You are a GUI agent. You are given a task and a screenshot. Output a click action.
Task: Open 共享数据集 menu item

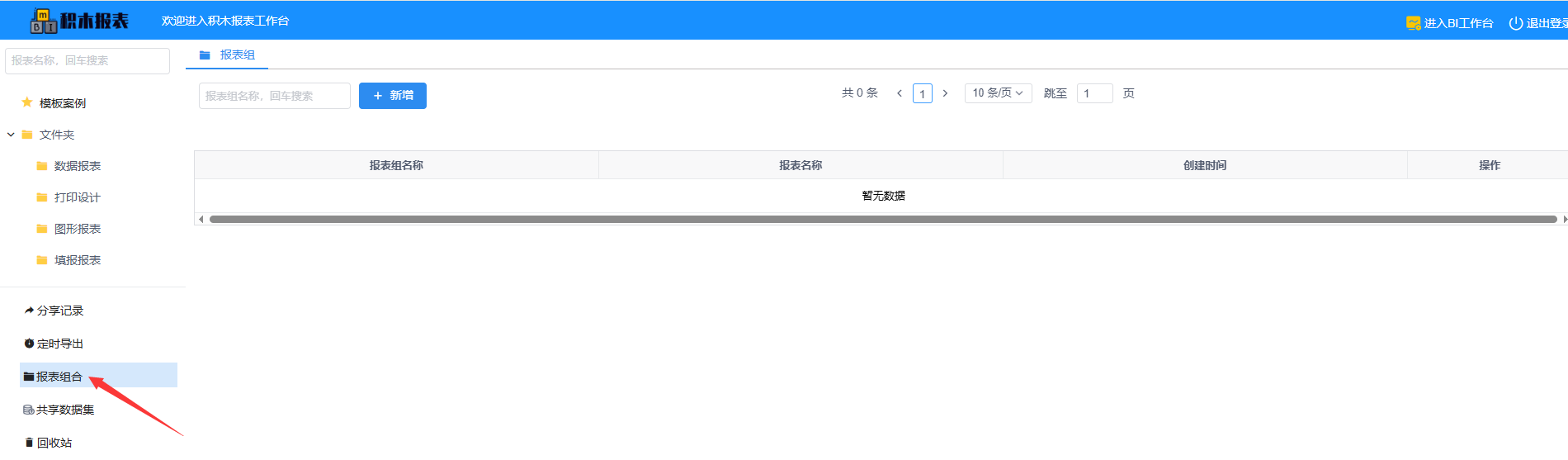pos(65,410)
